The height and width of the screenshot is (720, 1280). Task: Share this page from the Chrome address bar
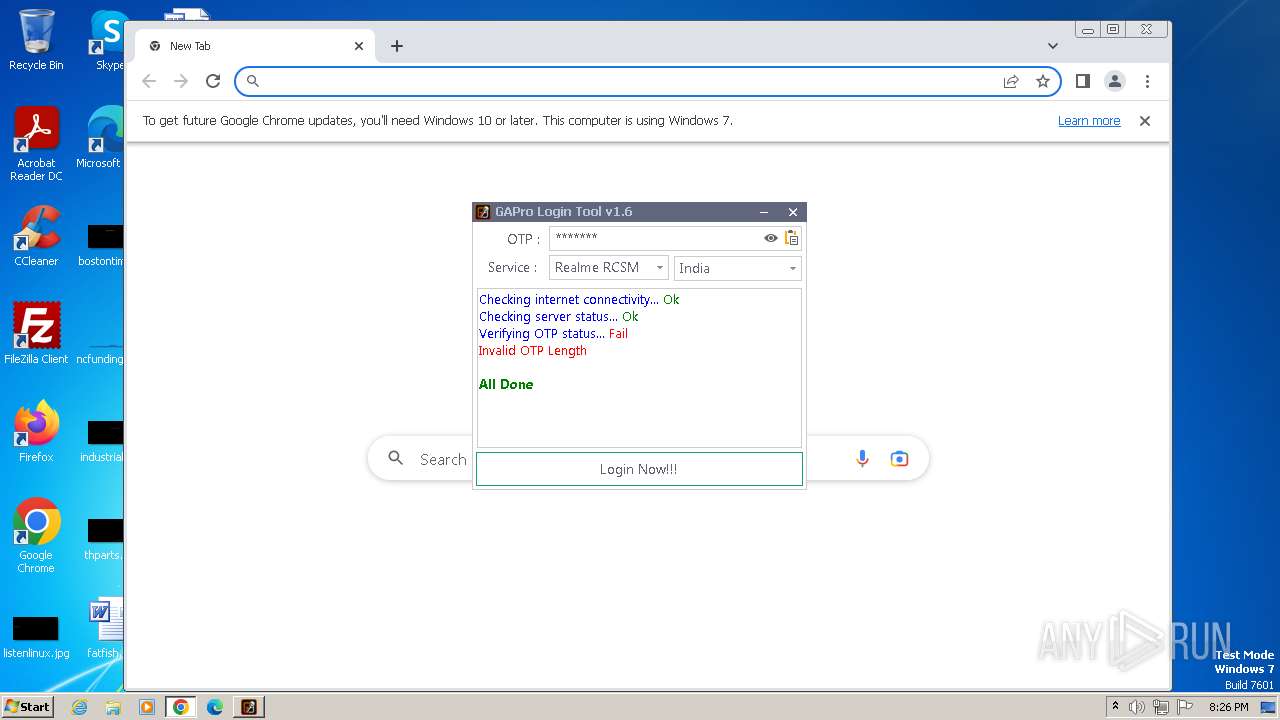(1011, 81)
